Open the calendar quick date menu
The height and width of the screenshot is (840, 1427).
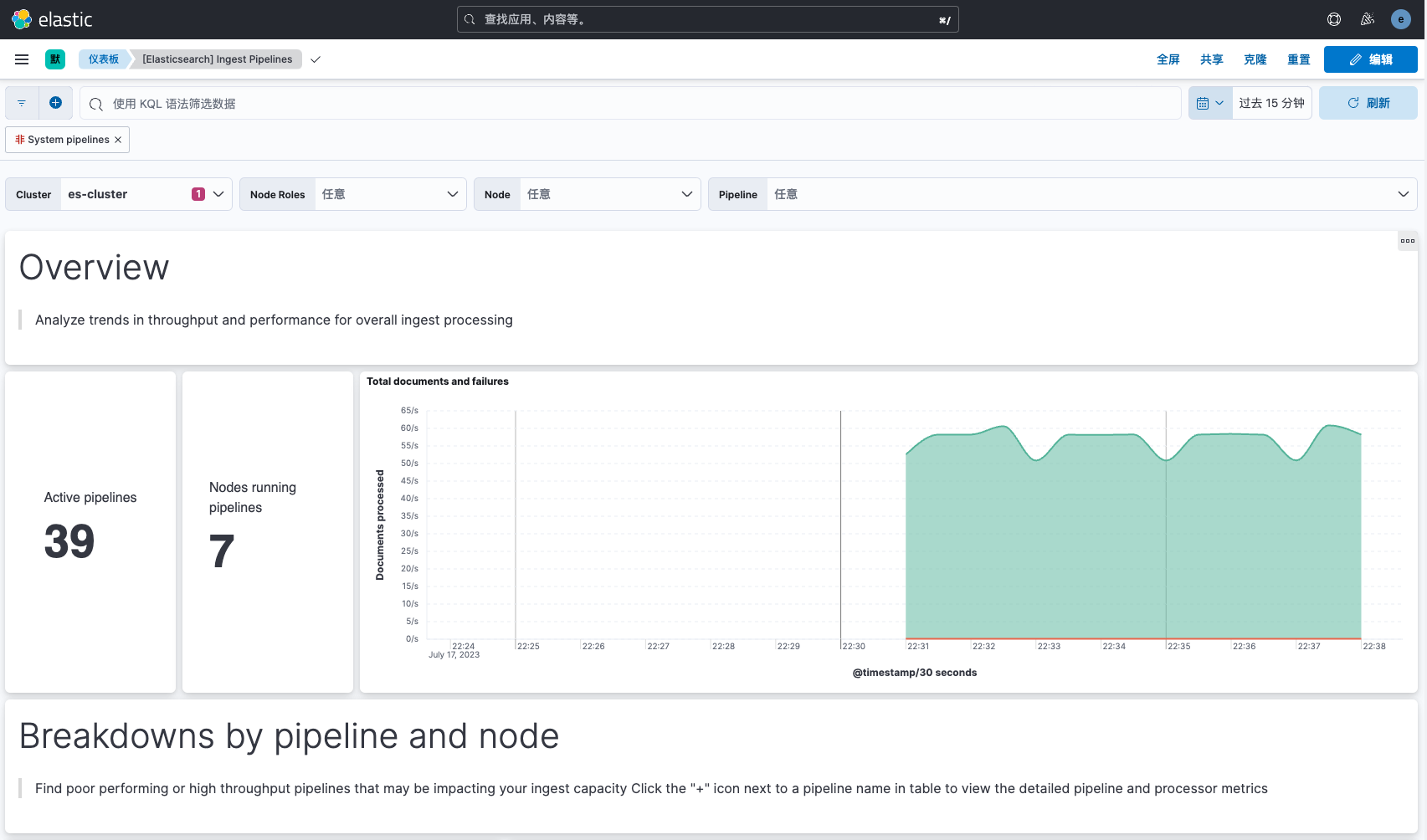(x=1210, y=103)
